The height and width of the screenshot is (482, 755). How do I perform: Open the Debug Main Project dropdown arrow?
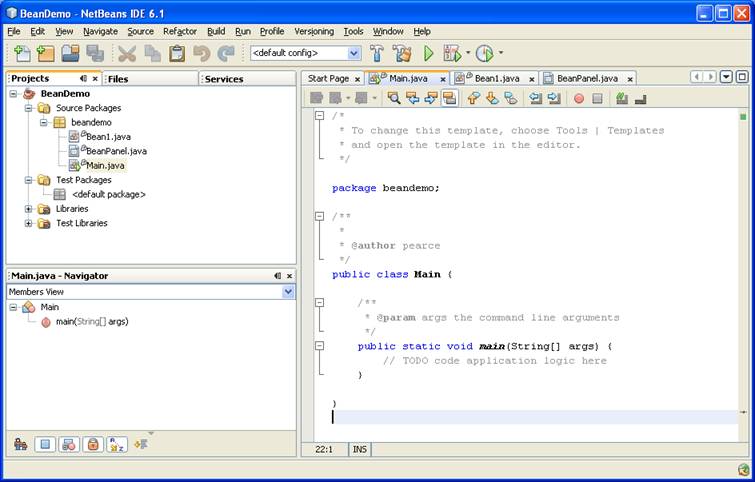pyautogui.click(x=468, y=52)
